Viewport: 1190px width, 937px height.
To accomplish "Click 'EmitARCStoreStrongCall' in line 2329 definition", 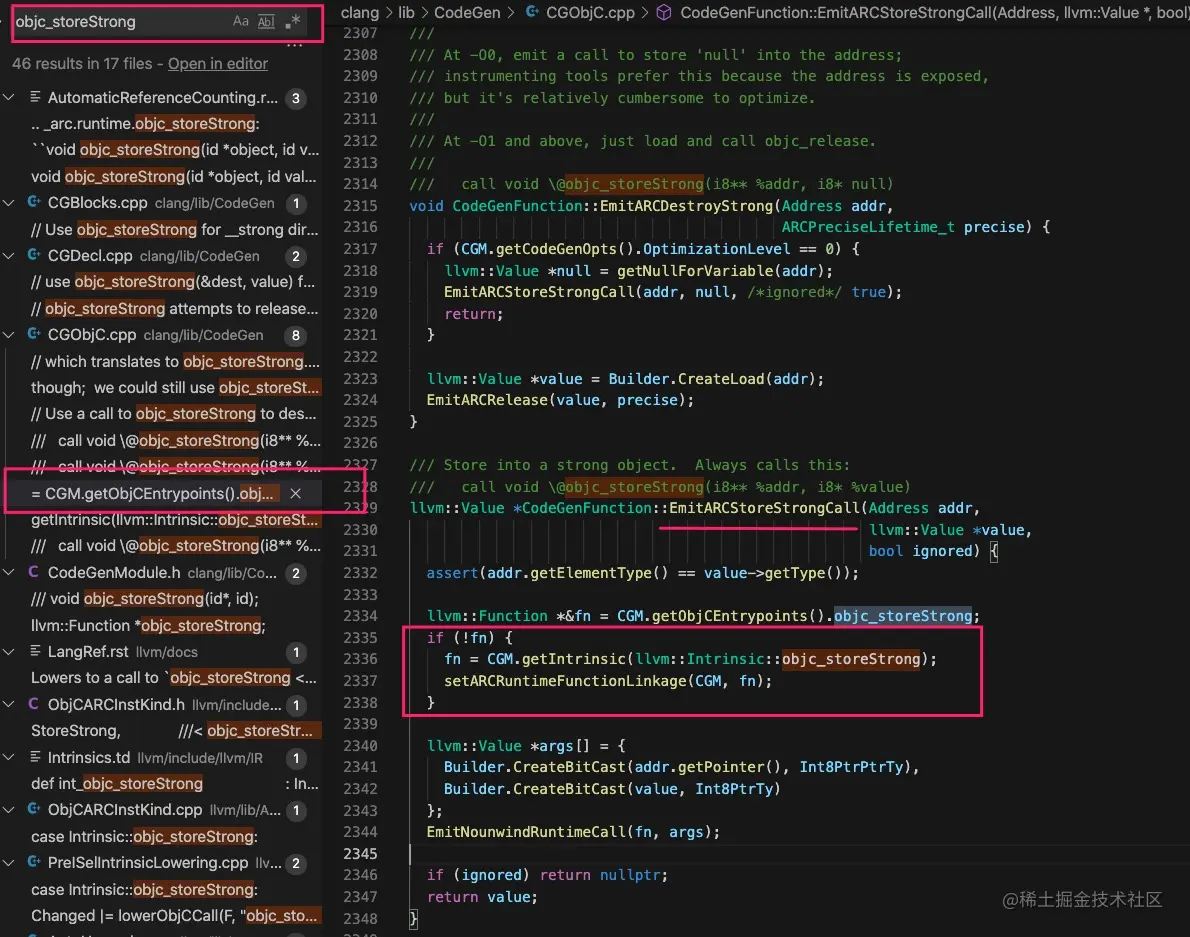I will point(764,508).
